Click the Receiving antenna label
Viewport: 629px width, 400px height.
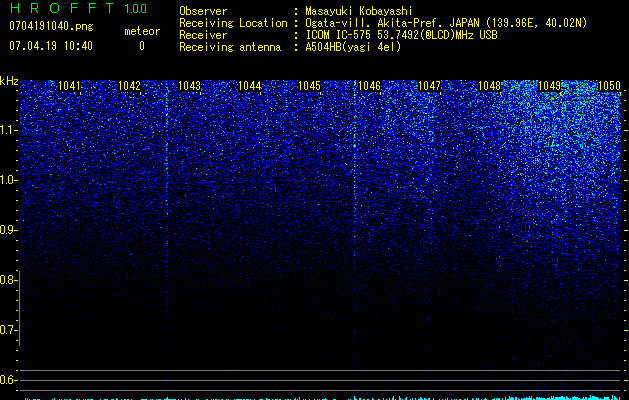230,47
